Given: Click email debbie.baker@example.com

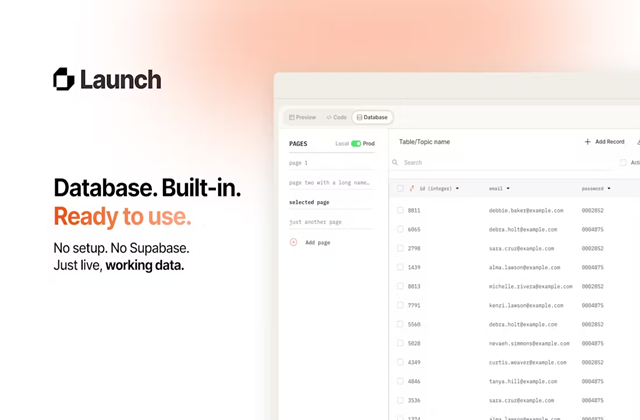Looking at the screenshot, I should coord(526,211).
